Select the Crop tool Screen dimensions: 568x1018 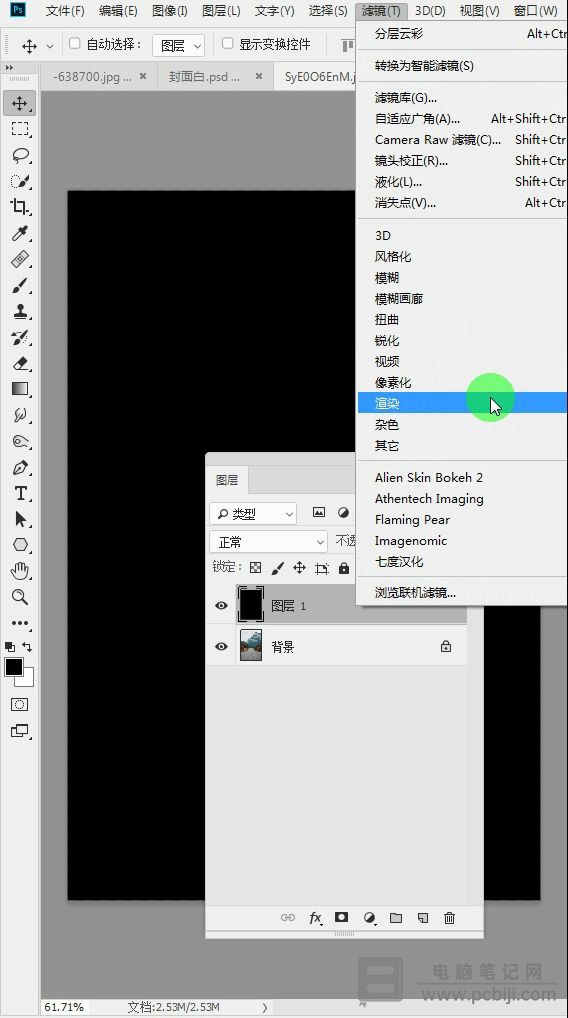pyautogui.click(x=19, y=207)
